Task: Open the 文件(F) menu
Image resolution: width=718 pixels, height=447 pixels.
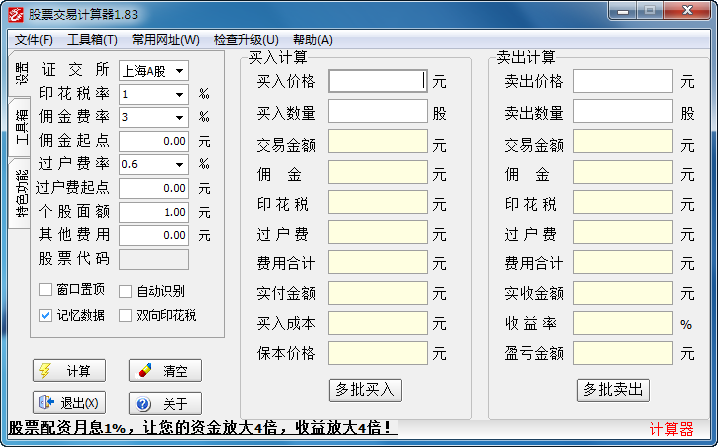Action: (33, 40)
